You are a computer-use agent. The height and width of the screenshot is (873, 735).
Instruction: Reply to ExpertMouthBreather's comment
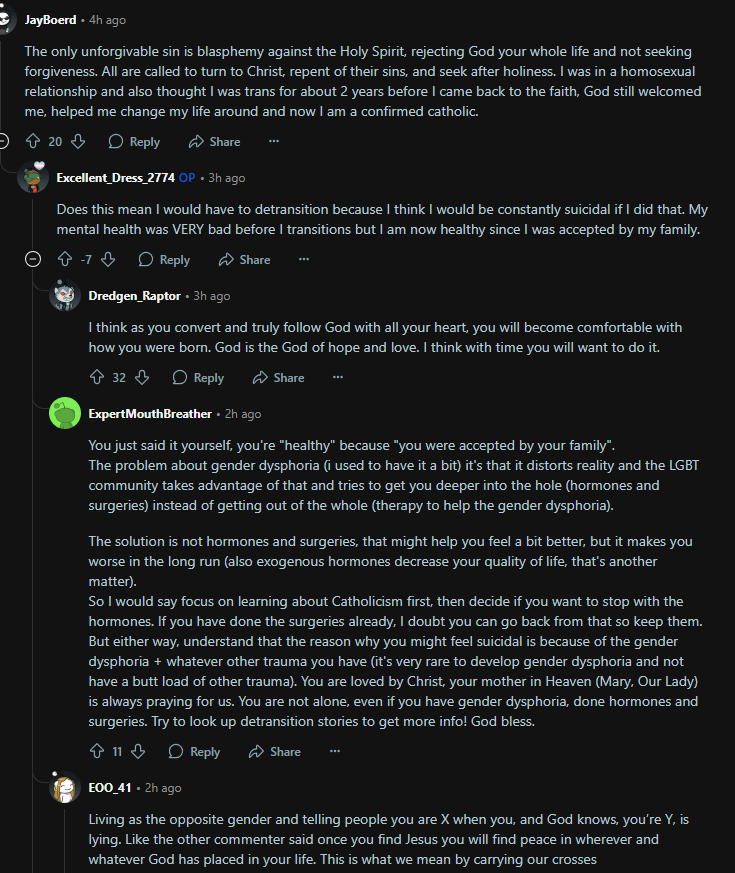pos(194,751)
